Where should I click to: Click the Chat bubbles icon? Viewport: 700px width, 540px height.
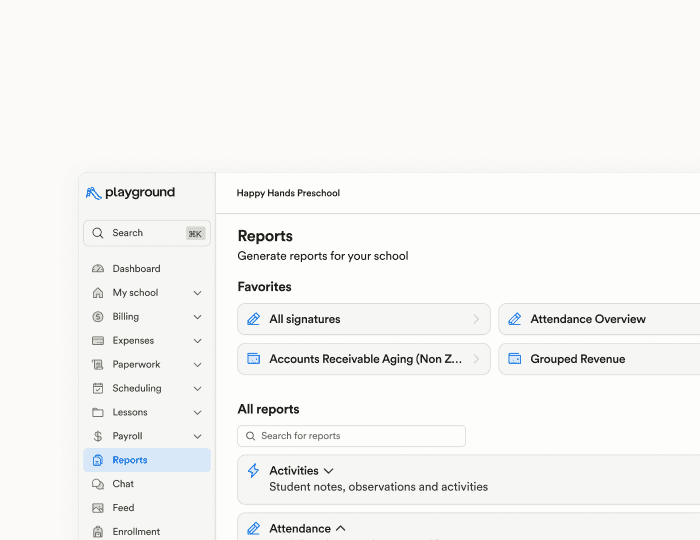(98, 484)
